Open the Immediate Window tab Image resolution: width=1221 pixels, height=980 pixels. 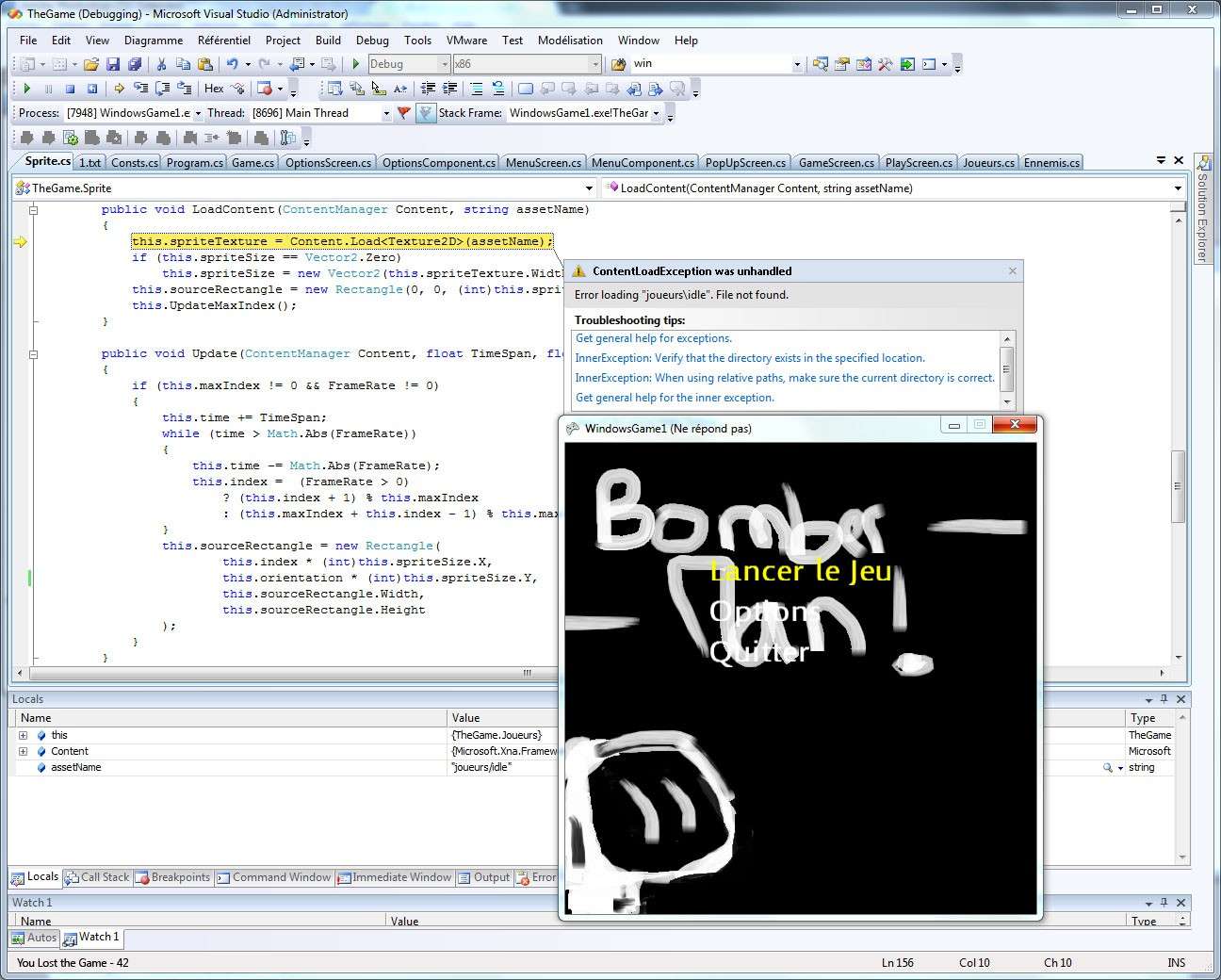(394, 877)
